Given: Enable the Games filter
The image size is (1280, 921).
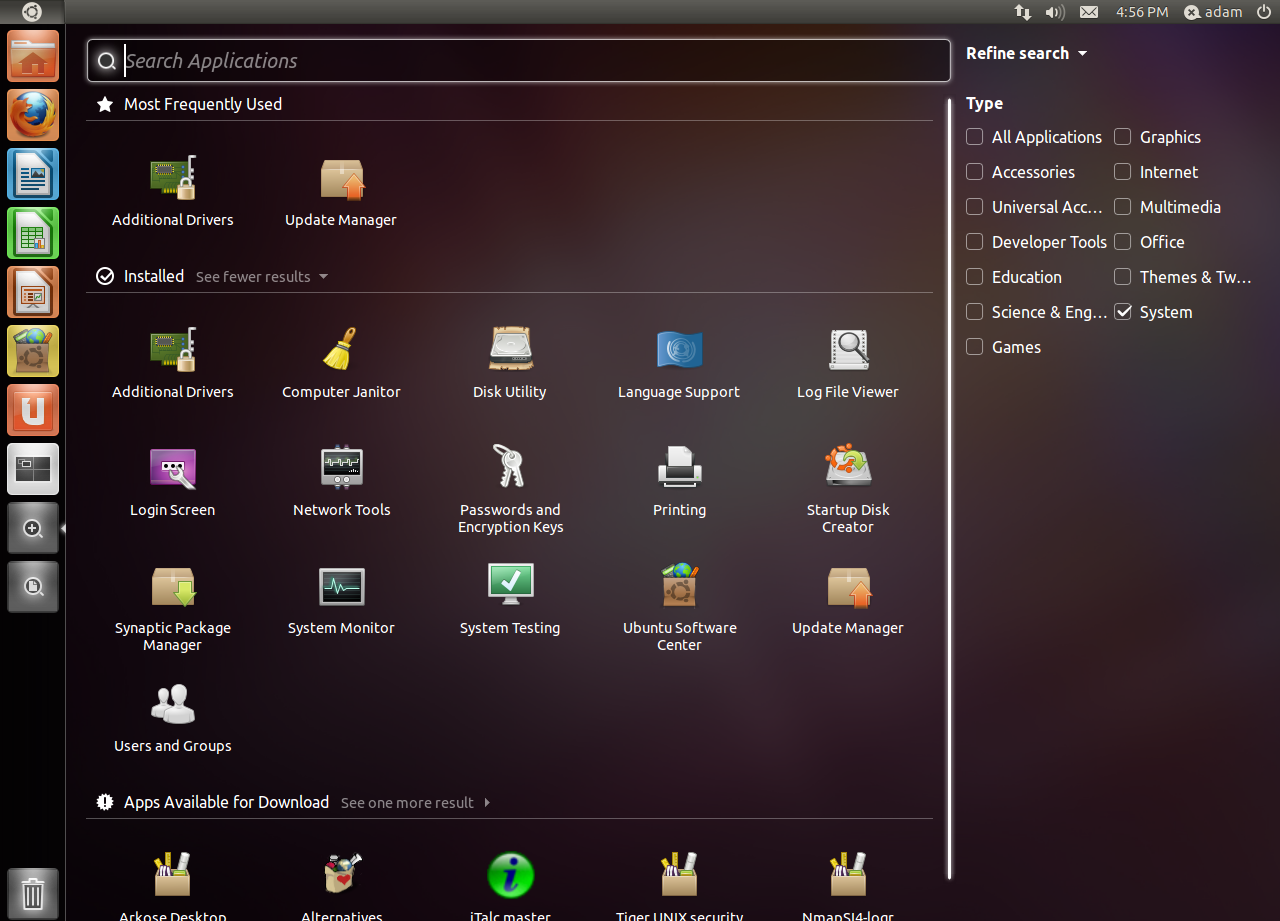Looking at the screenshot, I should pyautogui.click(x=975, y=347).
